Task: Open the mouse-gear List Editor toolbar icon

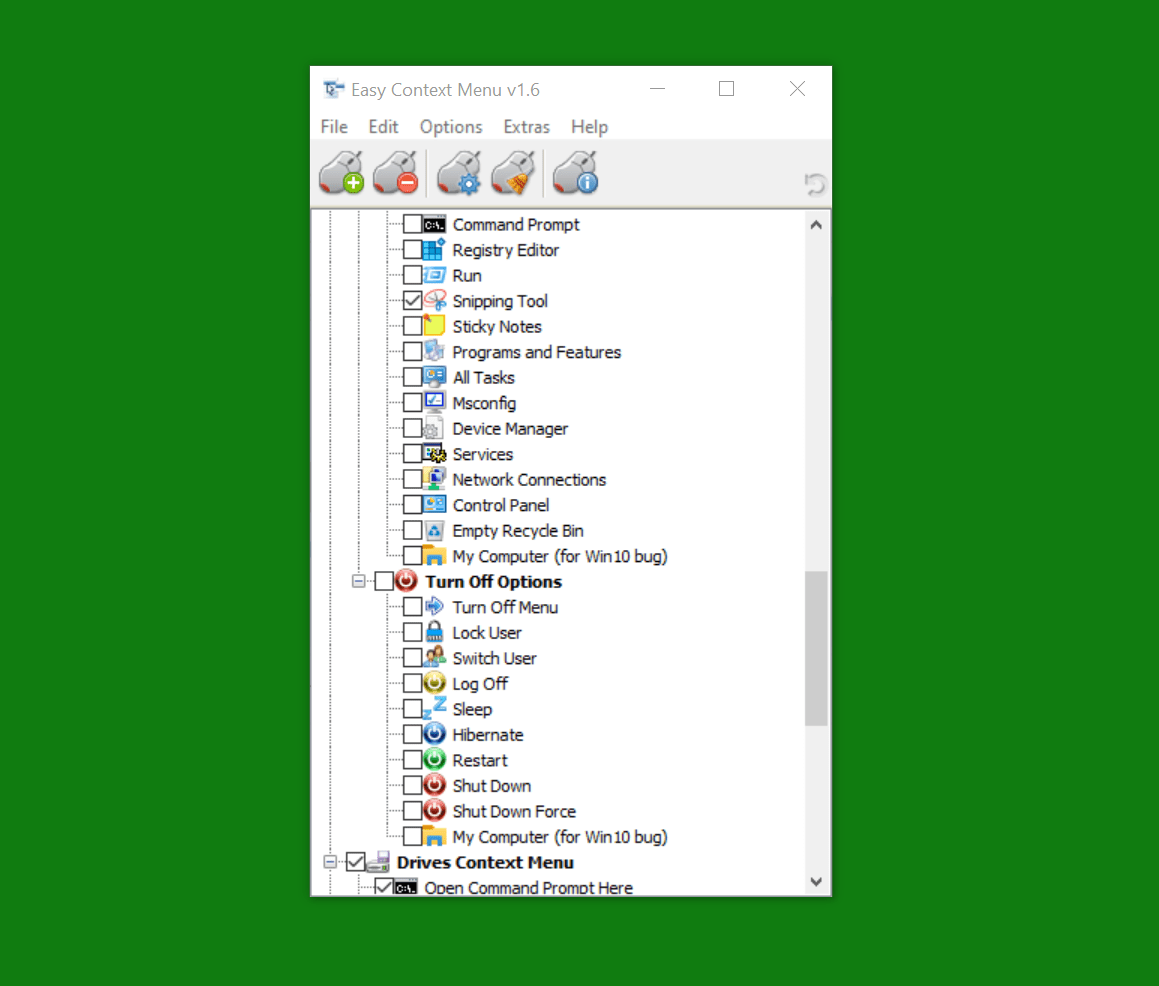Action: coord(459,173)
